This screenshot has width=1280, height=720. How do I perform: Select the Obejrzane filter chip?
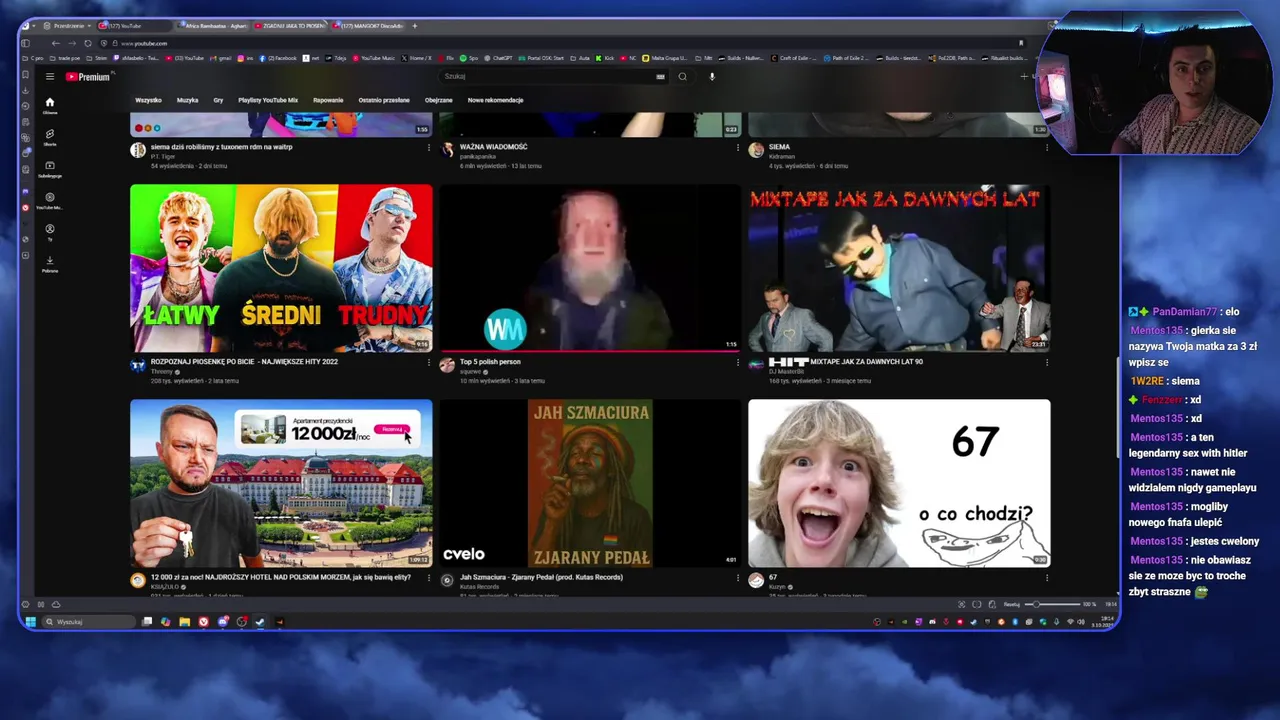[x=438, y=100]
